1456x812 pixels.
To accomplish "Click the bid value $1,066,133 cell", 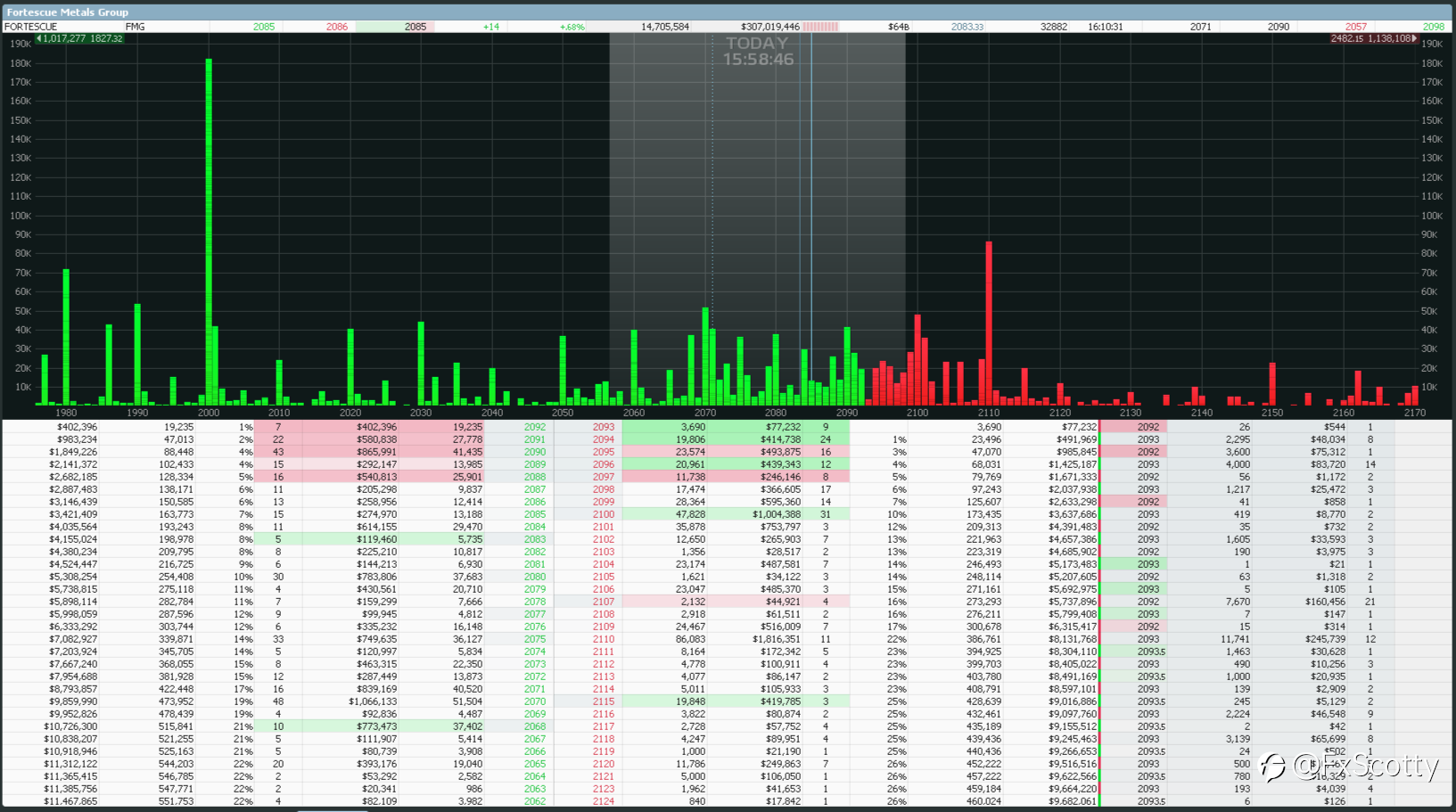I will [x=373, y=701].
